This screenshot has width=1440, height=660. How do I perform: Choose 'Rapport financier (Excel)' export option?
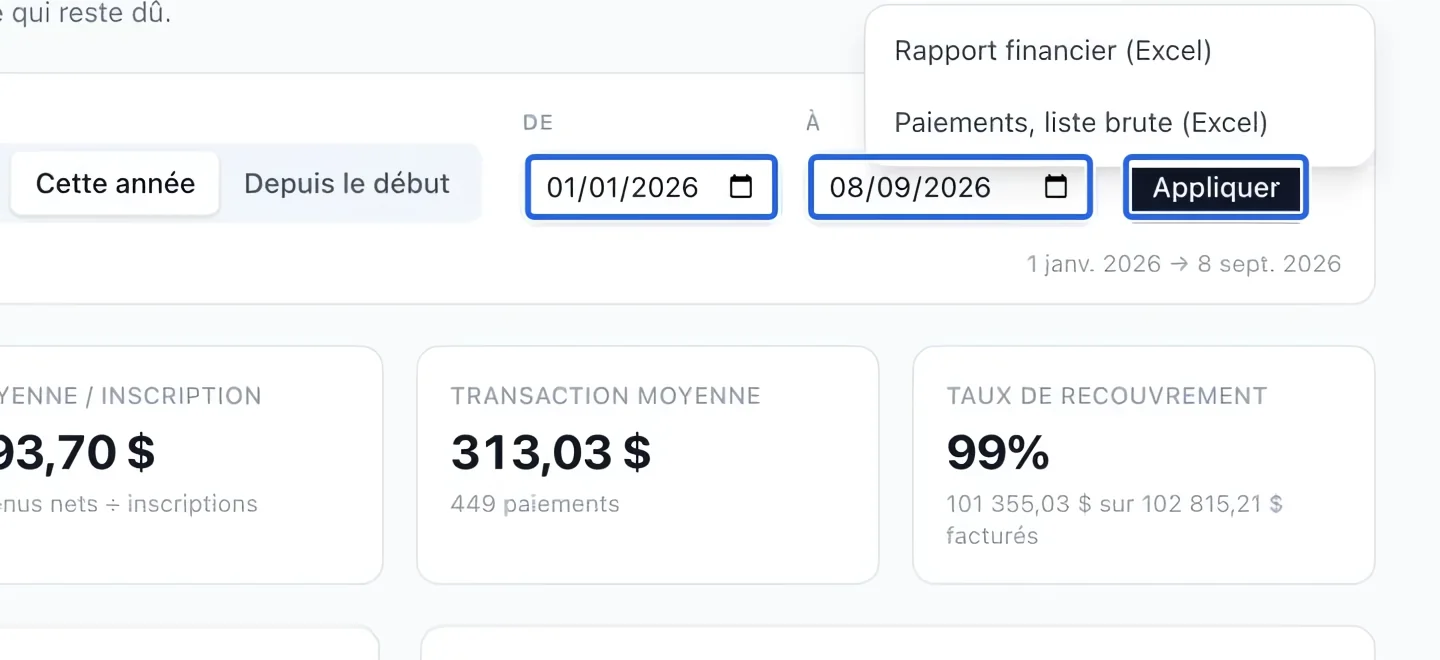[x=1053, y=51]
